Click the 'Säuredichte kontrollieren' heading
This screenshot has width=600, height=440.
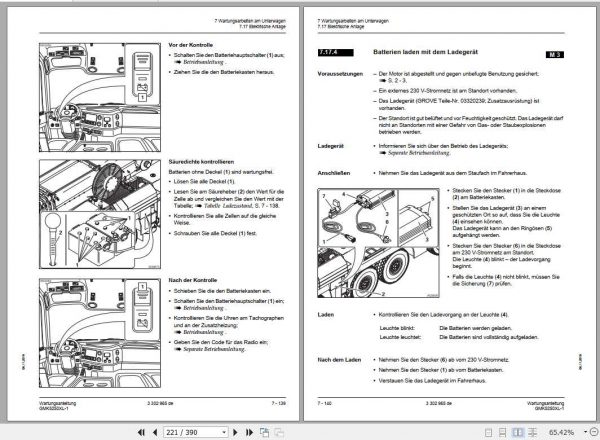tap(201, 161)
